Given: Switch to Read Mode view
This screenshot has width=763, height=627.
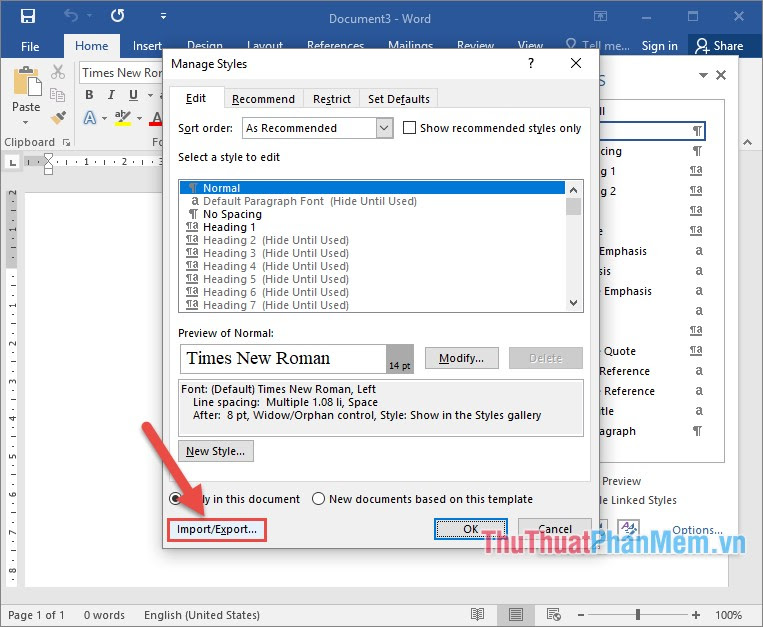Looking at the screenshot, I should pos(477,615).
